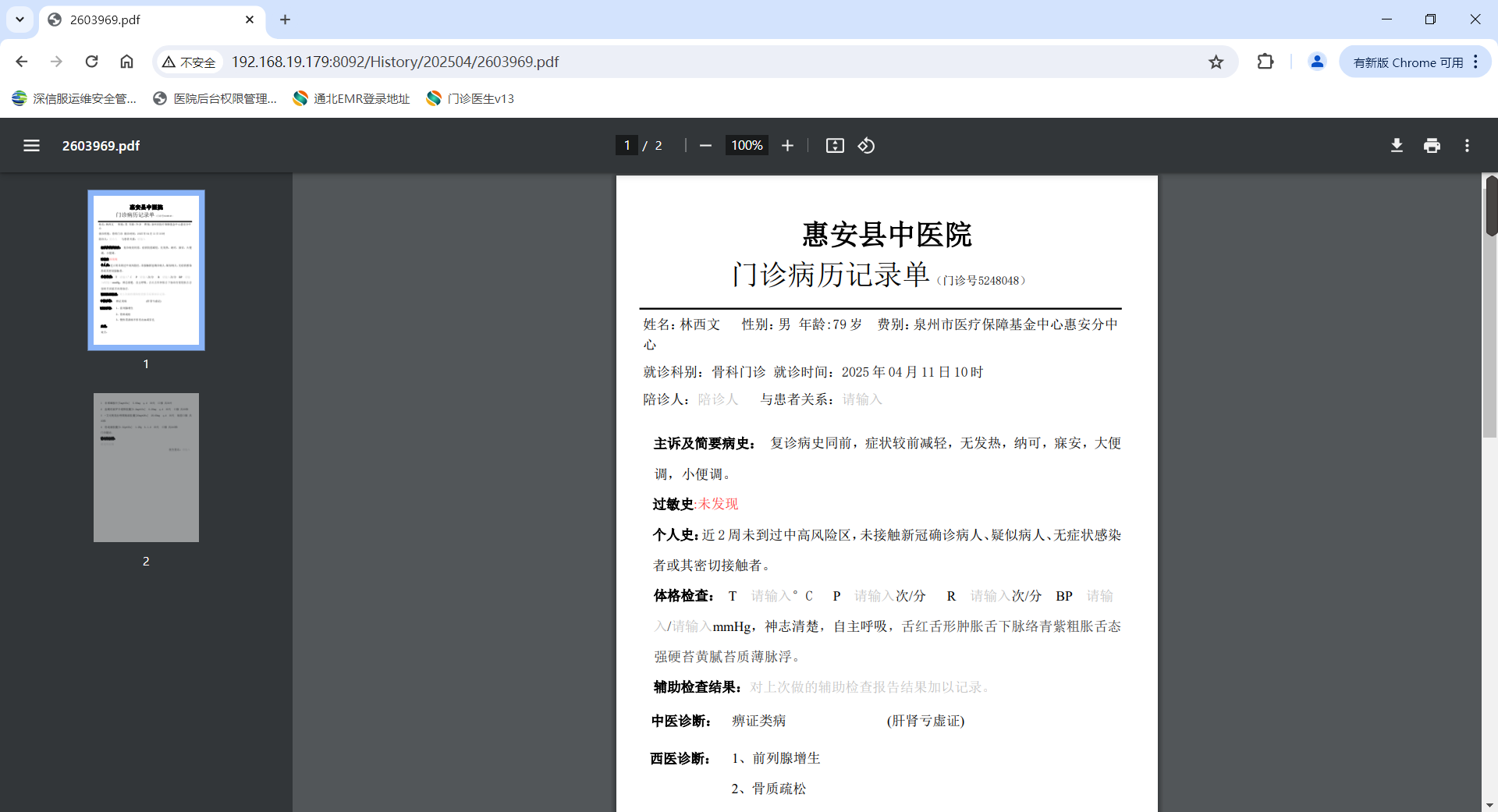1498x812 pixels.
Task: Reload the current PDF page
Action: coord(91,62)
